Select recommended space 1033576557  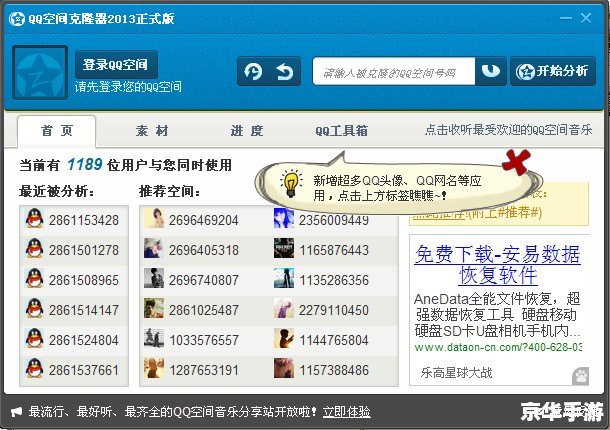coord(203,340)
